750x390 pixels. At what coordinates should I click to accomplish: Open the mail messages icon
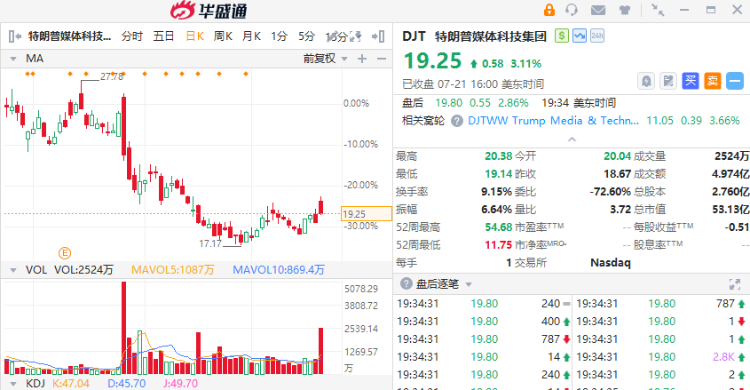tap(598, 10)
